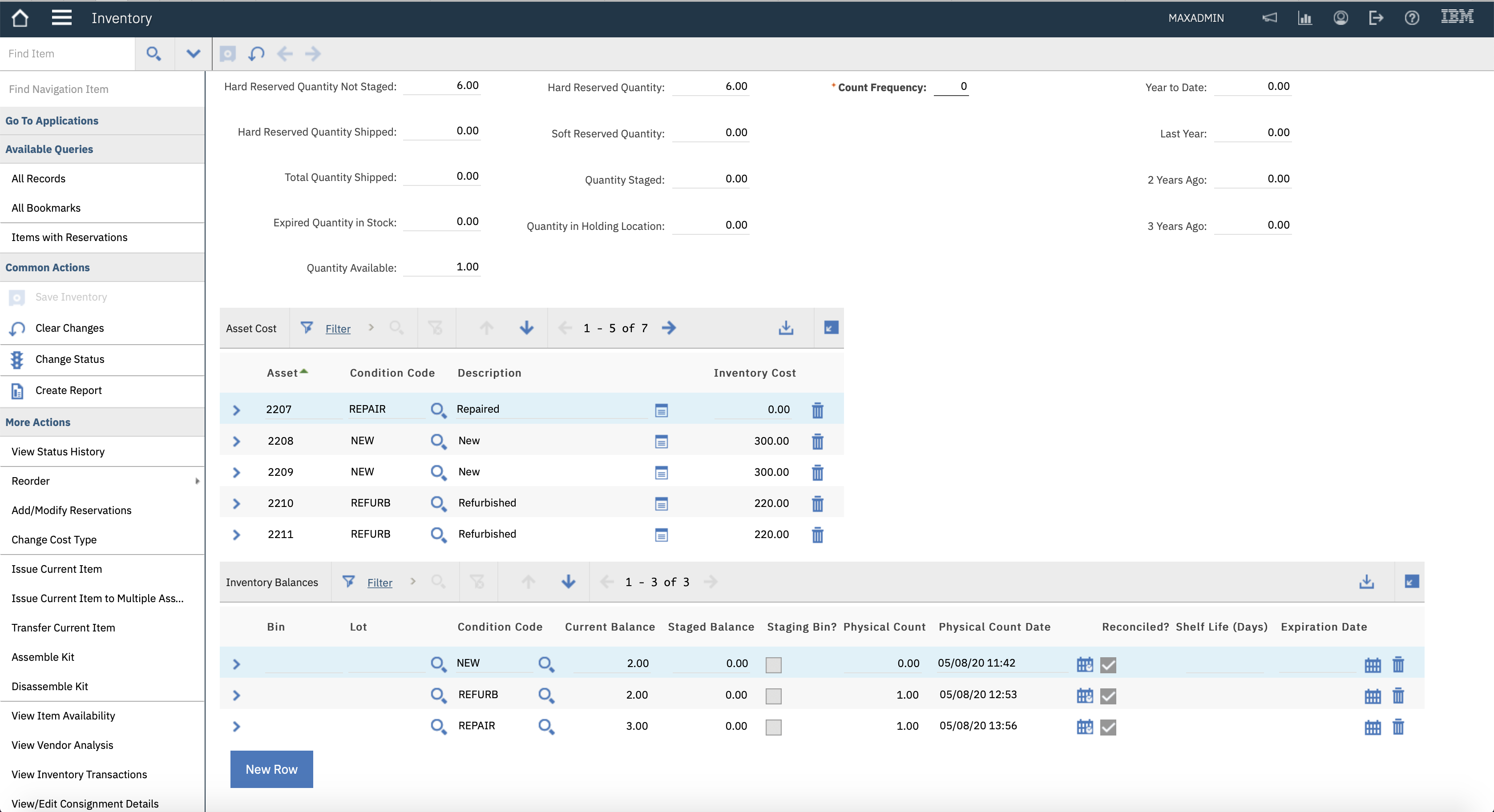Expand the Reorder submenu arrow

197,481
